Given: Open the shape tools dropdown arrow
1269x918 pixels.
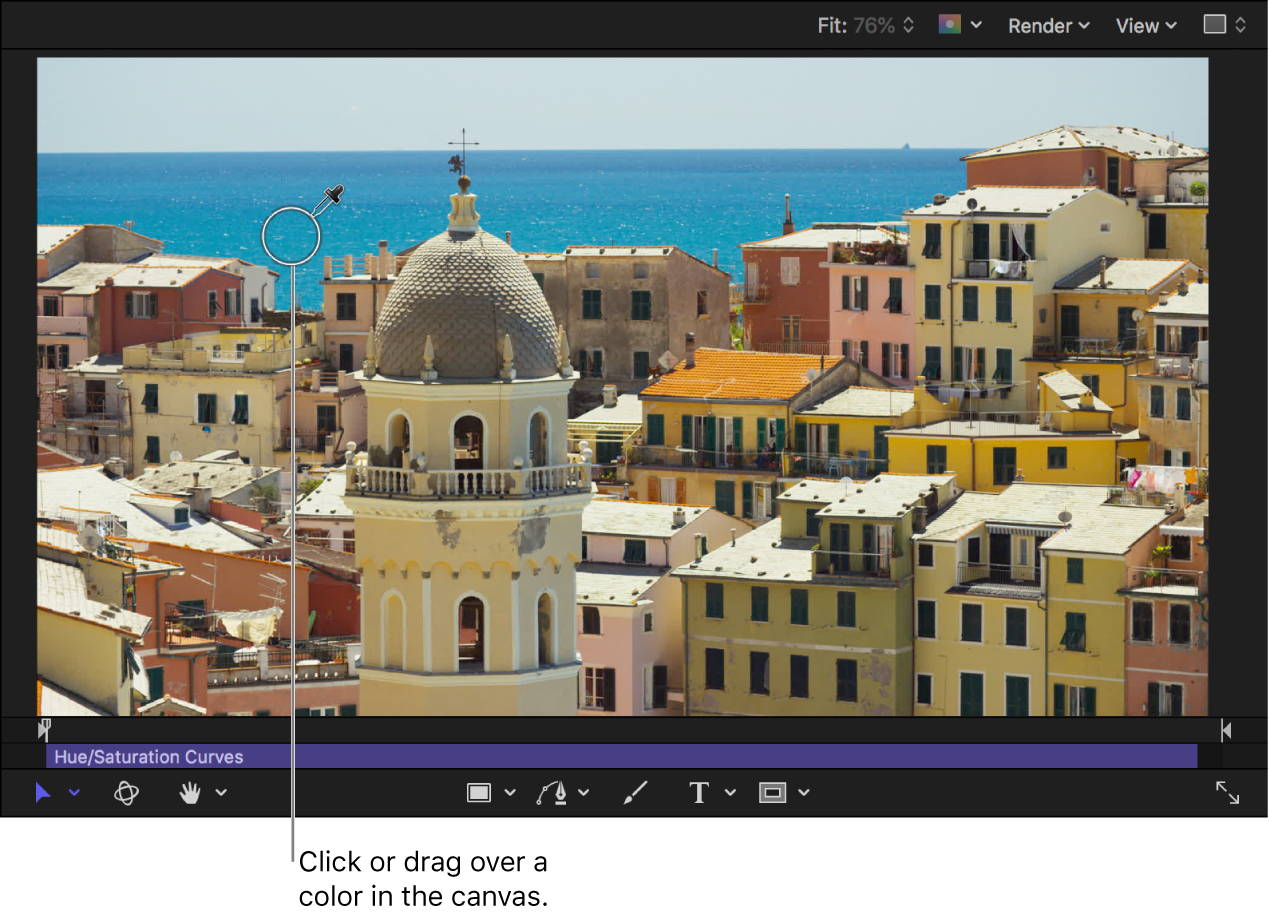Looking at the screenshot, I should point(510,793).
